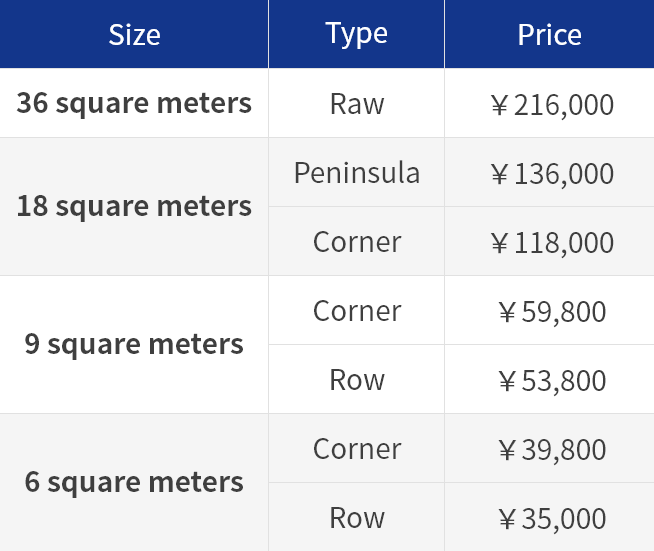The height and width of the screenshot is (551, 654).
Task: Click the Peninsula type cell
Action: click(x=357, y=172)
